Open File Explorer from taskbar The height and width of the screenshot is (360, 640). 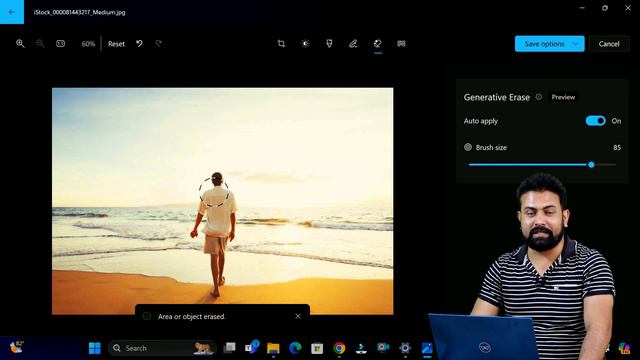(x=273, y=348)
